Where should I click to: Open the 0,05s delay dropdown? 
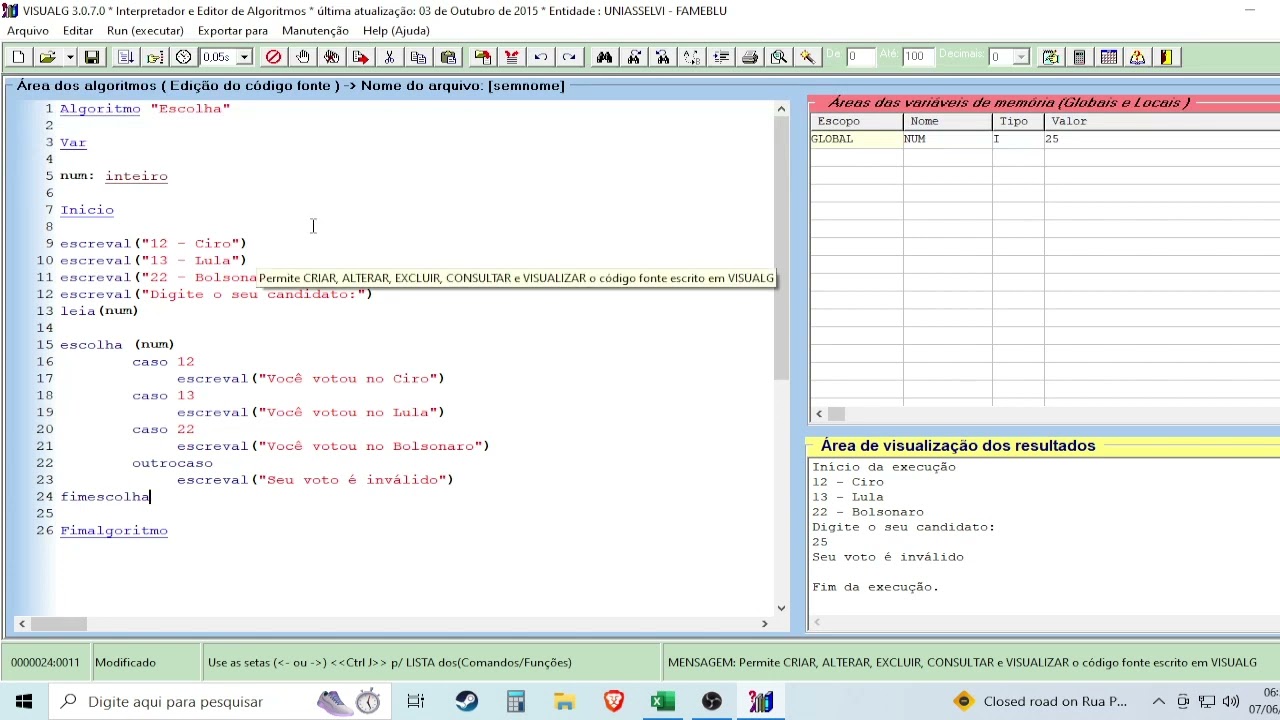[243, 57]
